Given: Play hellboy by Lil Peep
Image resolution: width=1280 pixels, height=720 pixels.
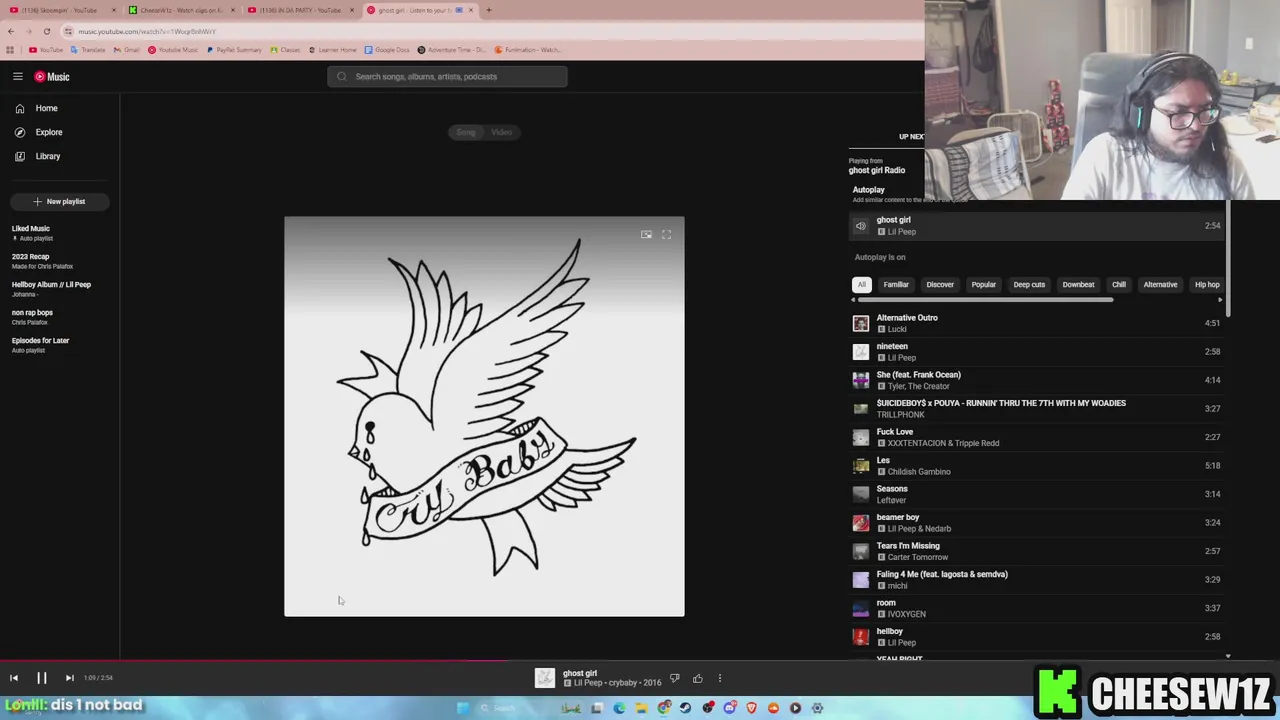Looking at the screenshot, I should (x=1037, y=637).
